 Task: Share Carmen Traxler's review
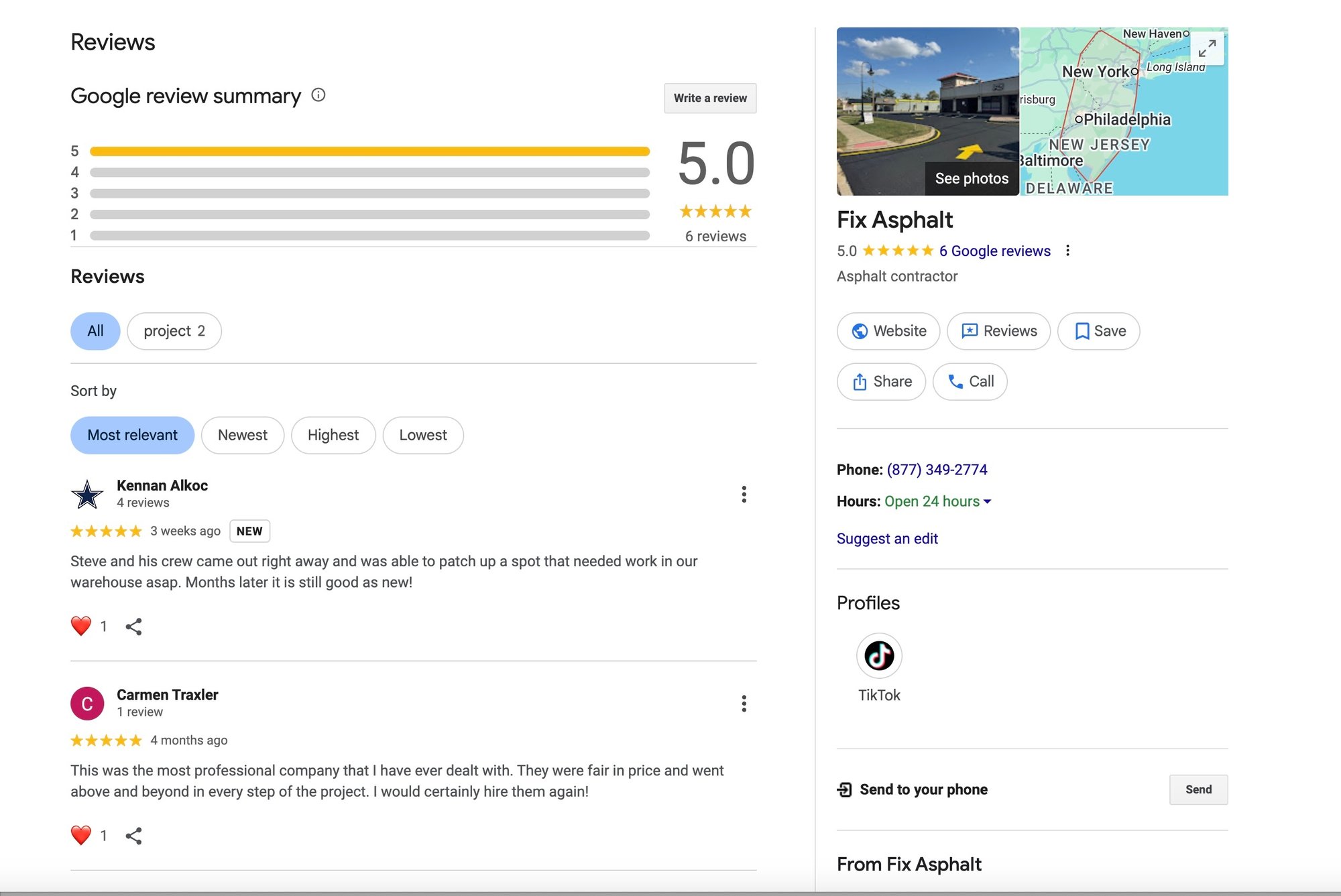[x=133, y=836]
